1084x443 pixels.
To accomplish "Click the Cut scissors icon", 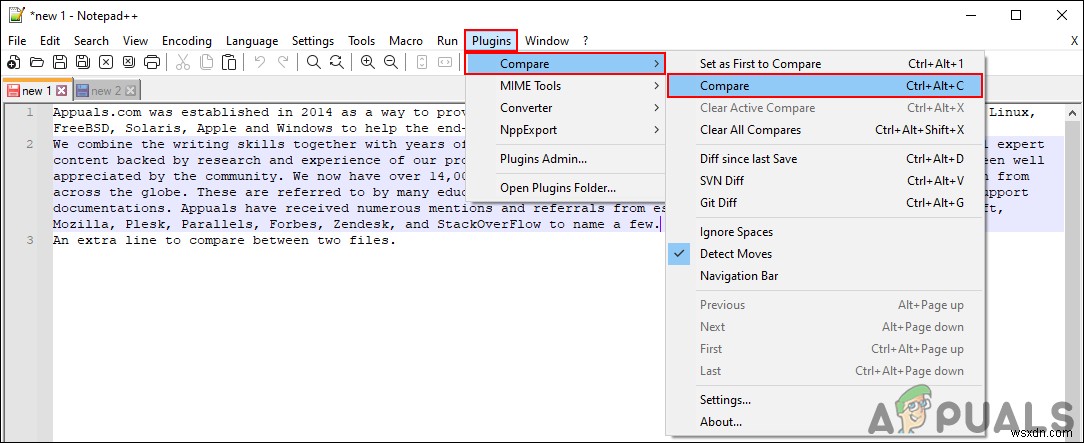I will tap(183, 63).
